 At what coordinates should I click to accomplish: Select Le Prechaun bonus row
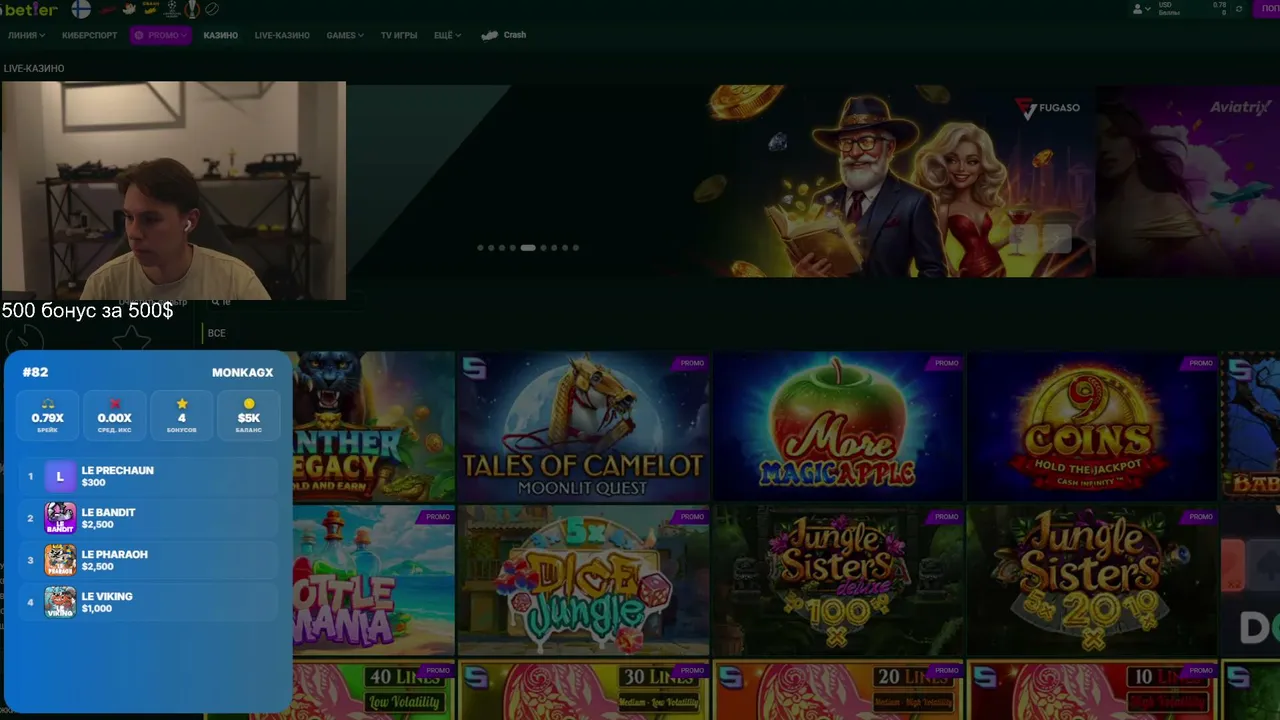click(x=149, y=476)
